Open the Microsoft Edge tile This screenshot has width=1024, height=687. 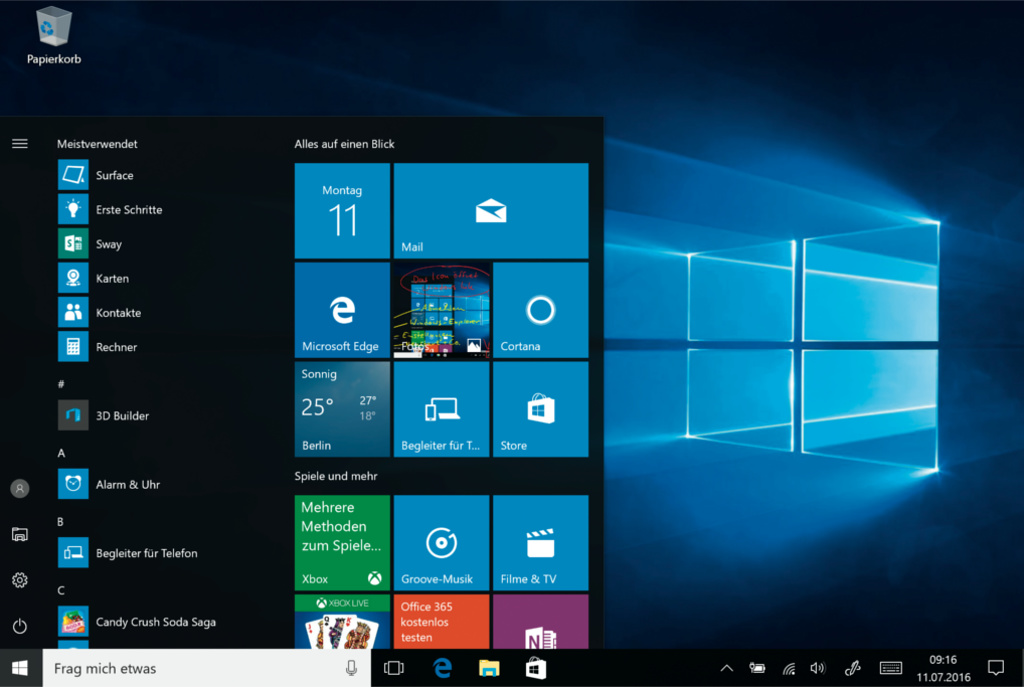[x=342, y=310]
